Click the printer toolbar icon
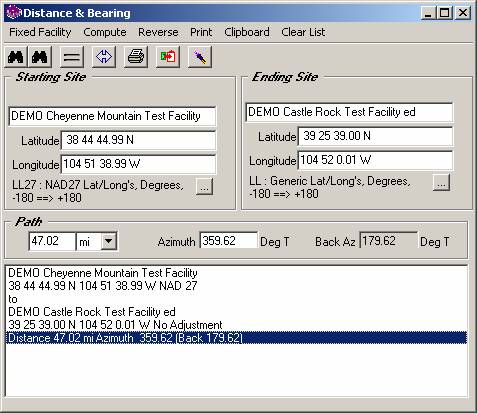The image size is (477, 413). [136, 57]
